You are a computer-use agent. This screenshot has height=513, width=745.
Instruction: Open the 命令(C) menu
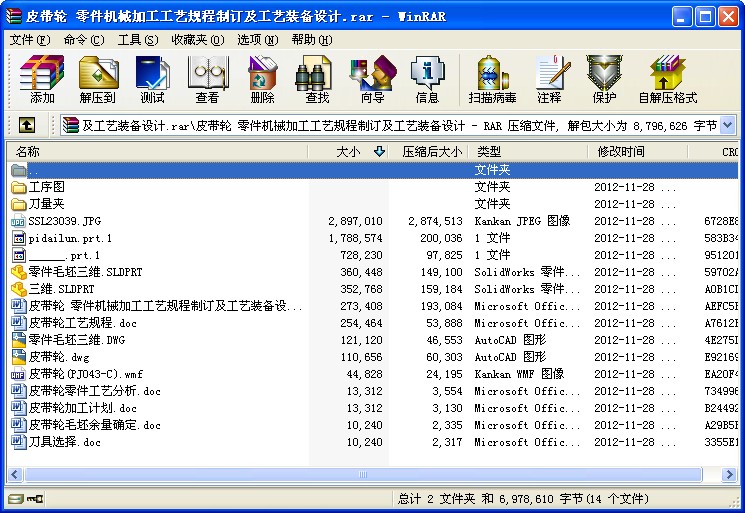click(84, 40)
